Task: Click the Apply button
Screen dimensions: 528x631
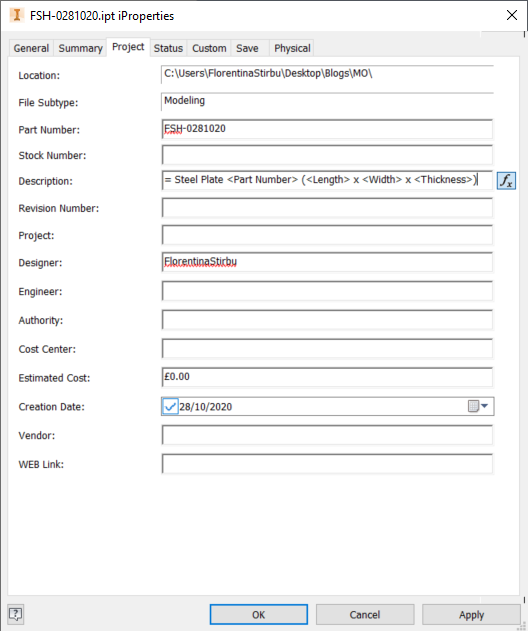Action: click(x=471, y=615)
